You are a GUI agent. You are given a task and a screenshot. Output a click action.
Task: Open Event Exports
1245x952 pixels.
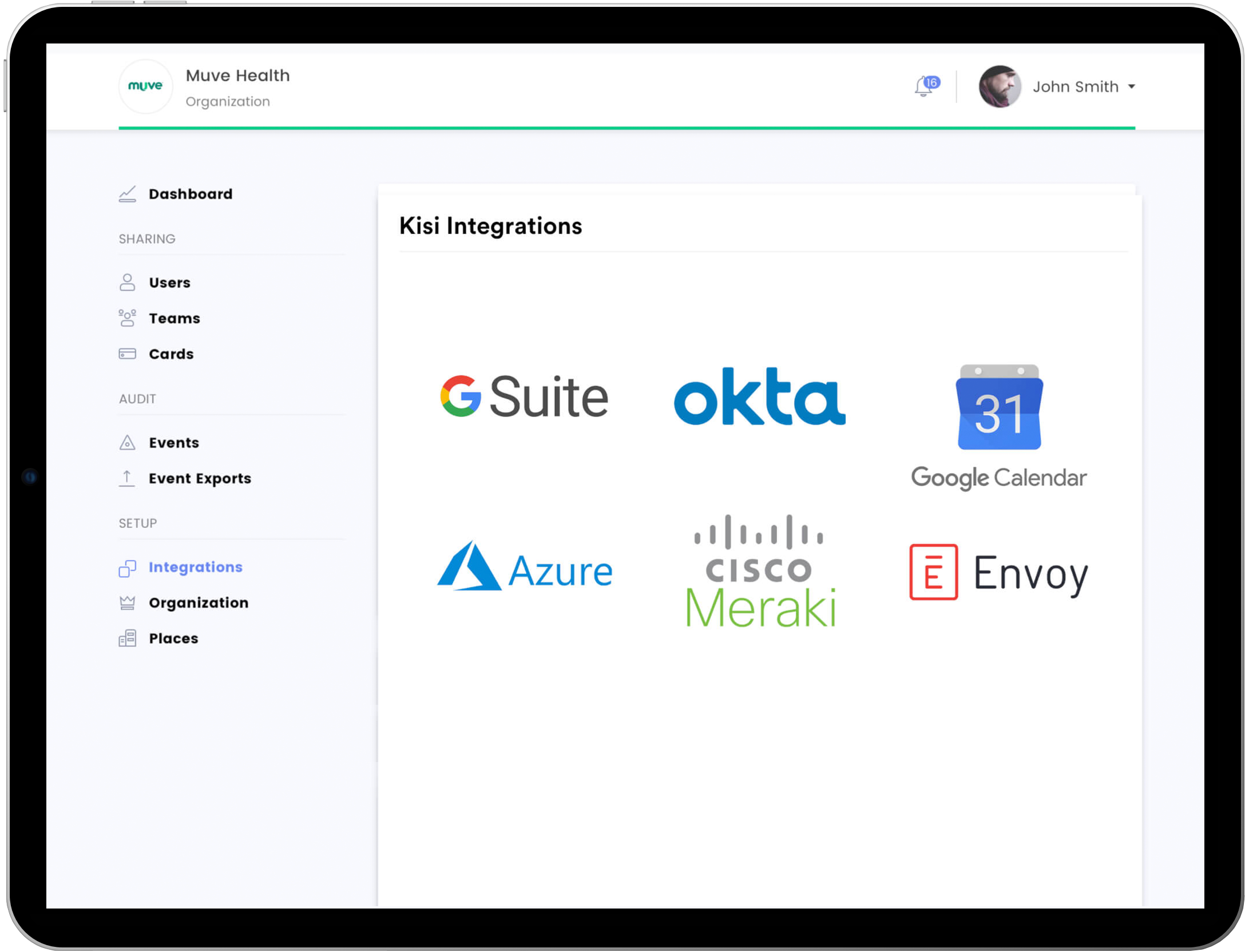200,478
